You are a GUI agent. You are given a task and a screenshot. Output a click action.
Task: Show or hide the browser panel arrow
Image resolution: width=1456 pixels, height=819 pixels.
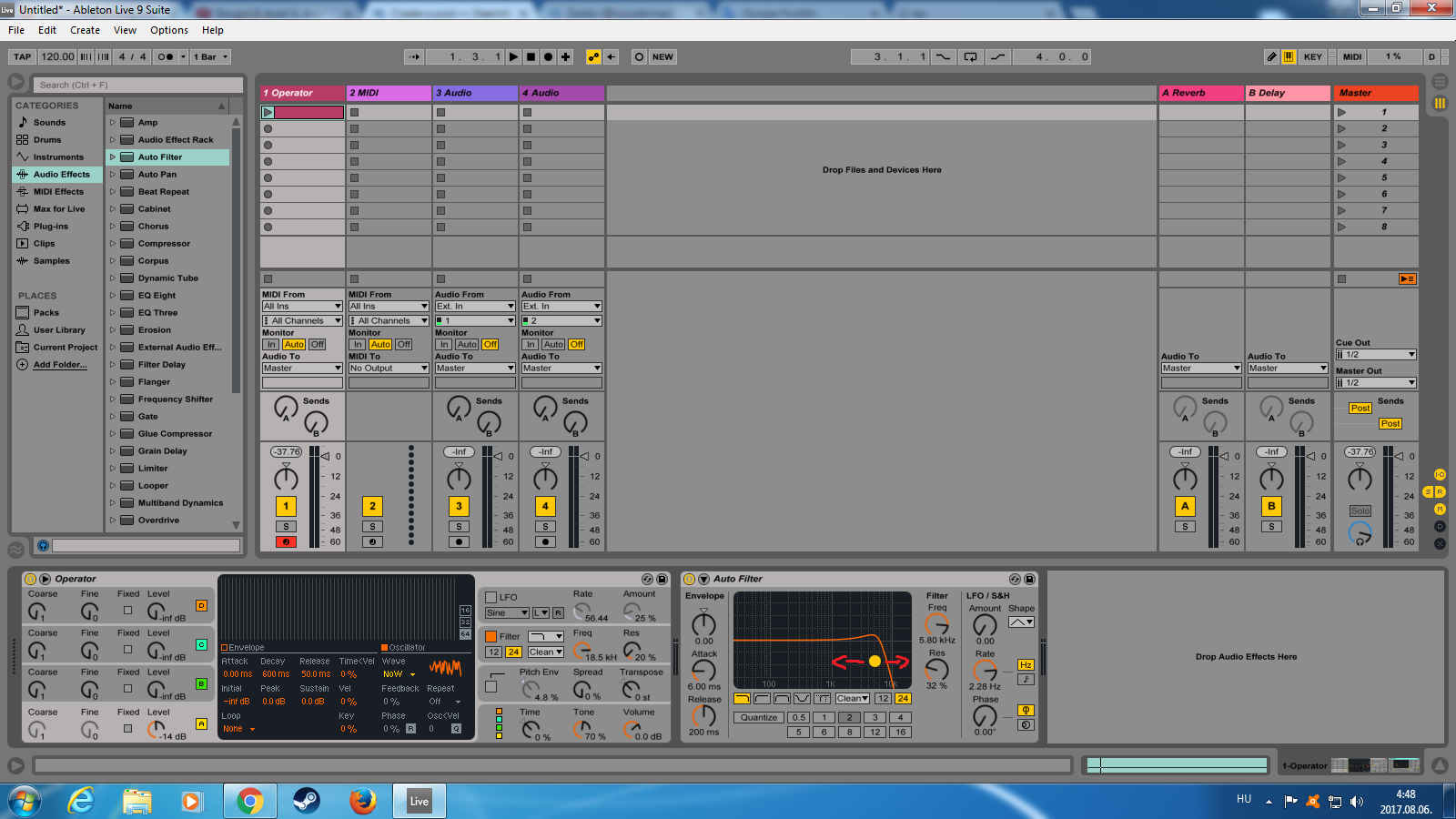[15, 82]
